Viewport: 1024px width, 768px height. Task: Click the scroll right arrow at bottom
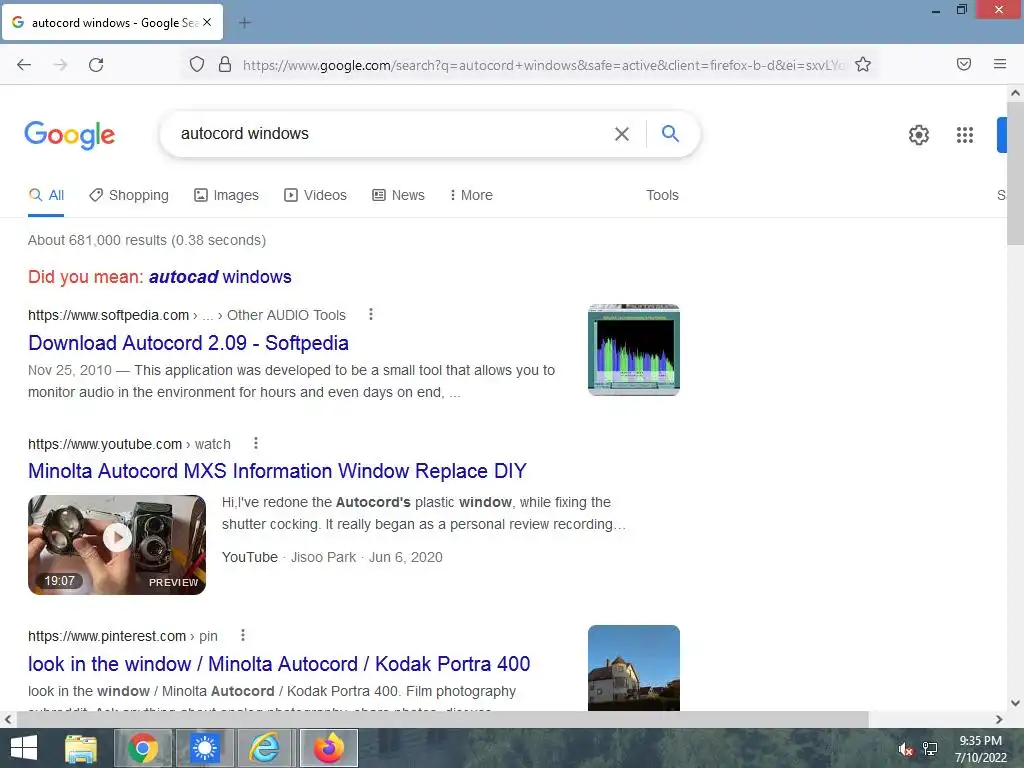click(999, 719)
